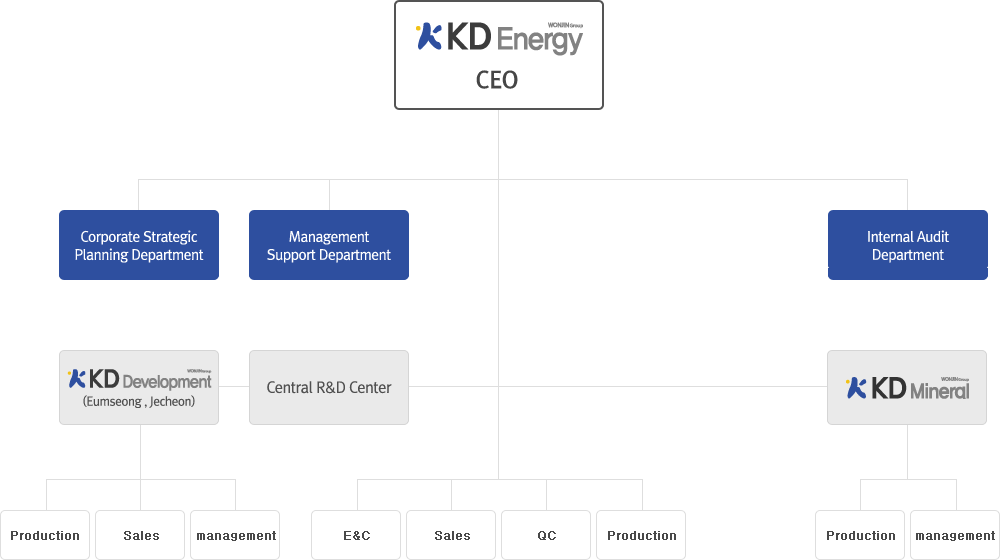
Task: Click the CEO label under KD Energy
Action: coord(497,80)
